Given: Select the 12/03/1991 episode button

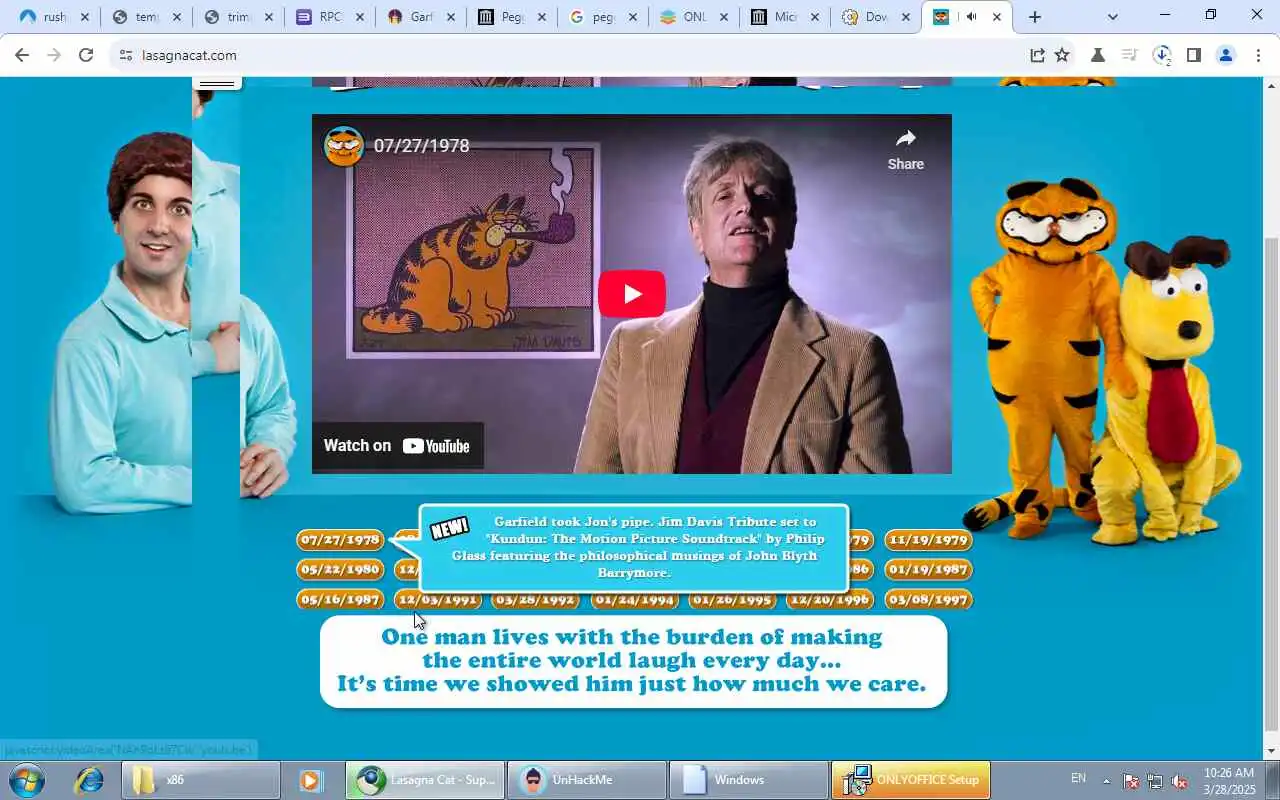Looking at the screenshot, I should pyautogui.click(x=438, y=600).
